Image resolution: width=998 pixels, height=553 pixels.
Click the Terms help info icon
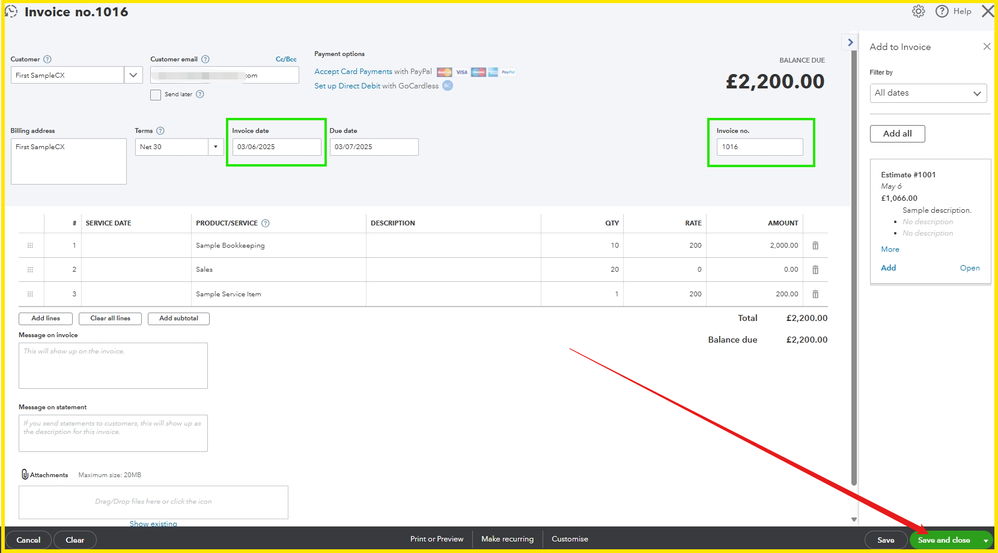pyautogui.click(x=160, y=130)
